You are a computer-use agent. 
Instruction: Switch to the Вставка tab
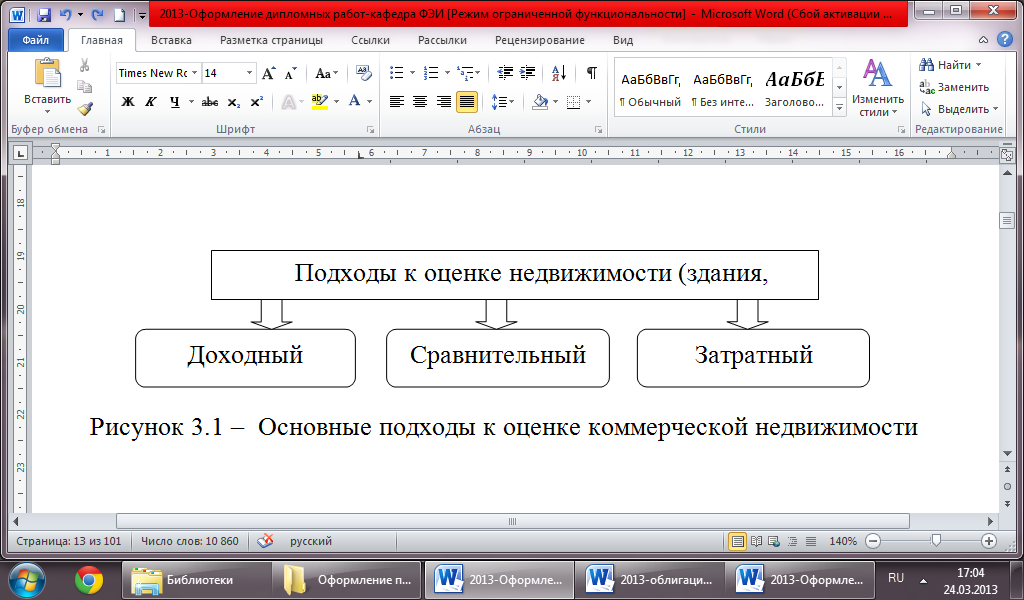coord(171,40)
